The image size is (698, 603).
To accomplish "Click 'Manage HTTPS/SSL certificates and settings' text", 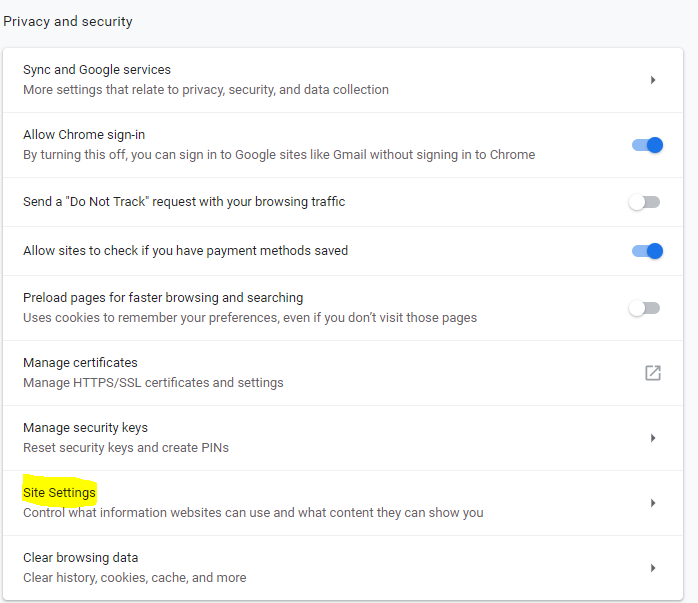I will (153, 382).
